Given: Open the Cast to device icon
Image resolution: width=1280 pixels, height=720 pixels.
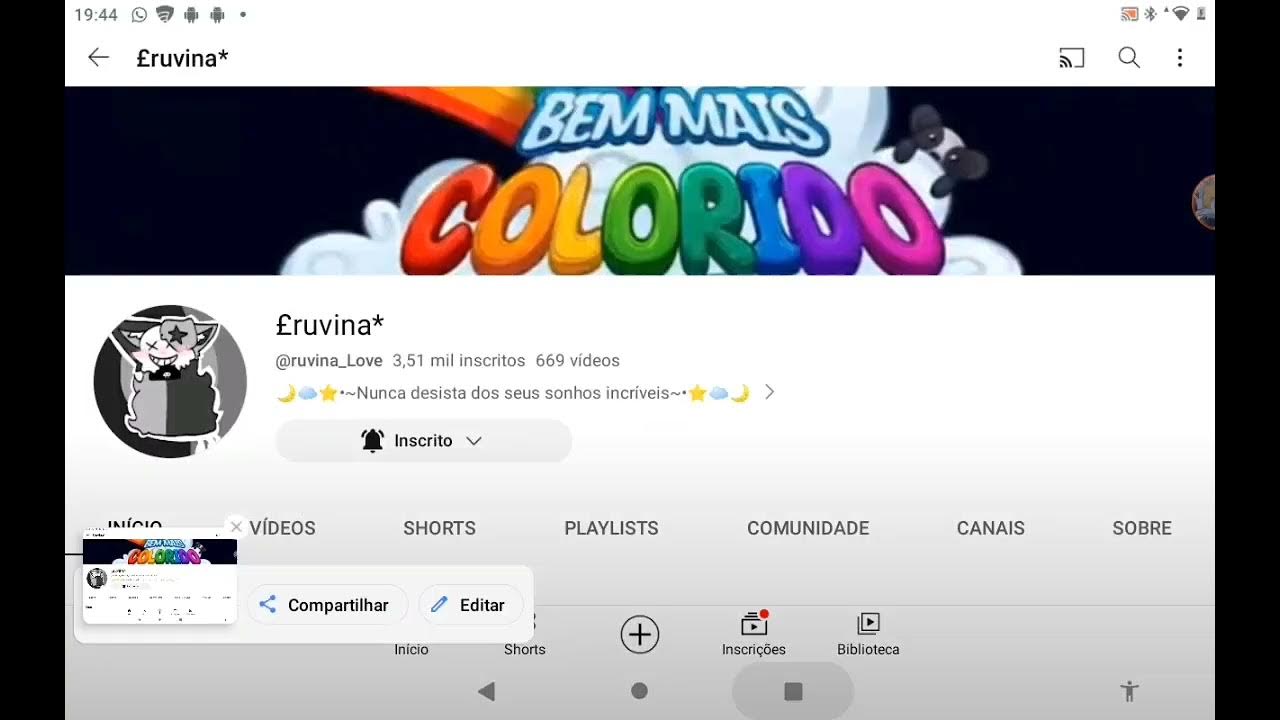Looking at the screenshot, I should (1071, 58).
